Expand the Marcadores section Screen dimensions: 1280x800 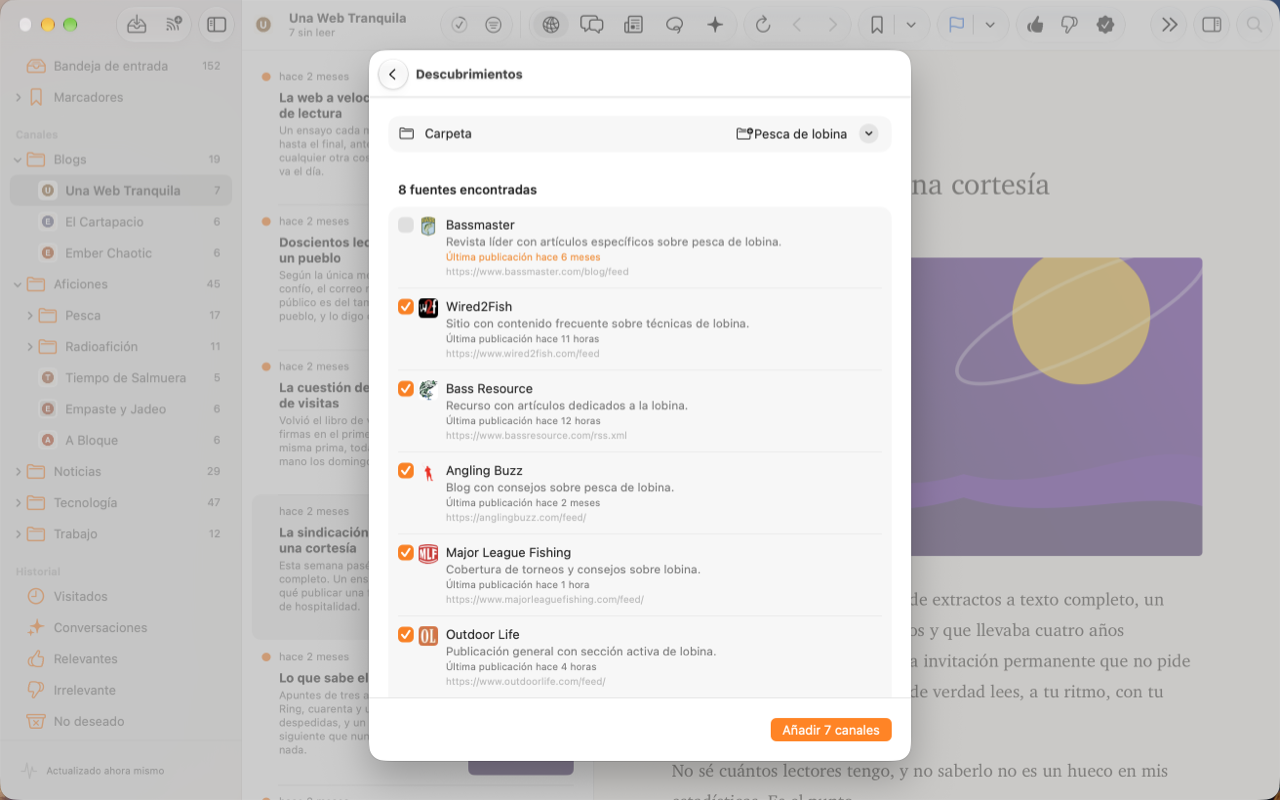(18, 98)
